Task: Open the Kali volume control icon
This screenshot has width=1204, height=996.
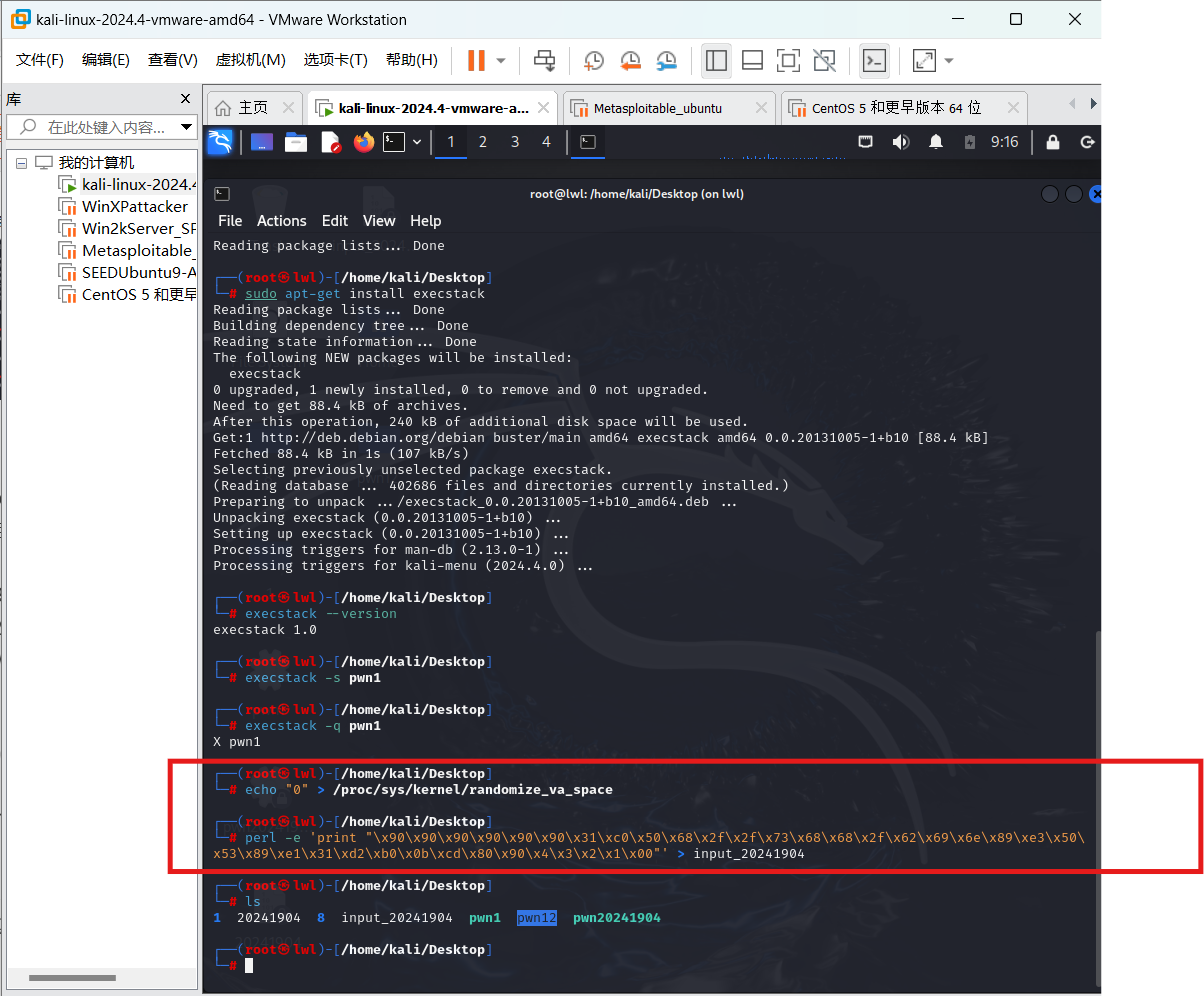Action: point(900,142)
